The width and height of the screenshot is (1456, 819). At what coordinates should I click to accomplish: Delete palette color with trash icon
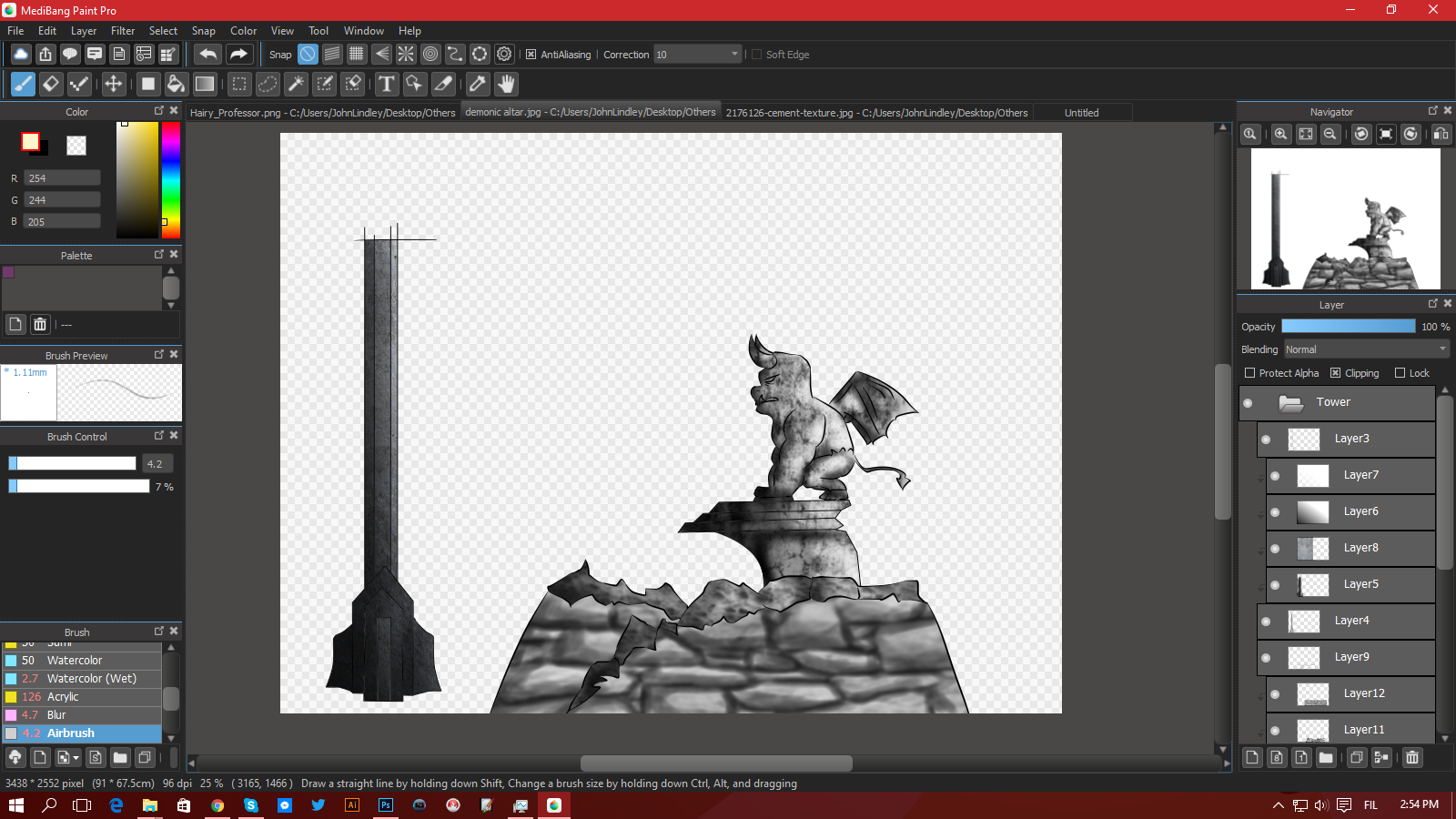(x=40, y=324)
